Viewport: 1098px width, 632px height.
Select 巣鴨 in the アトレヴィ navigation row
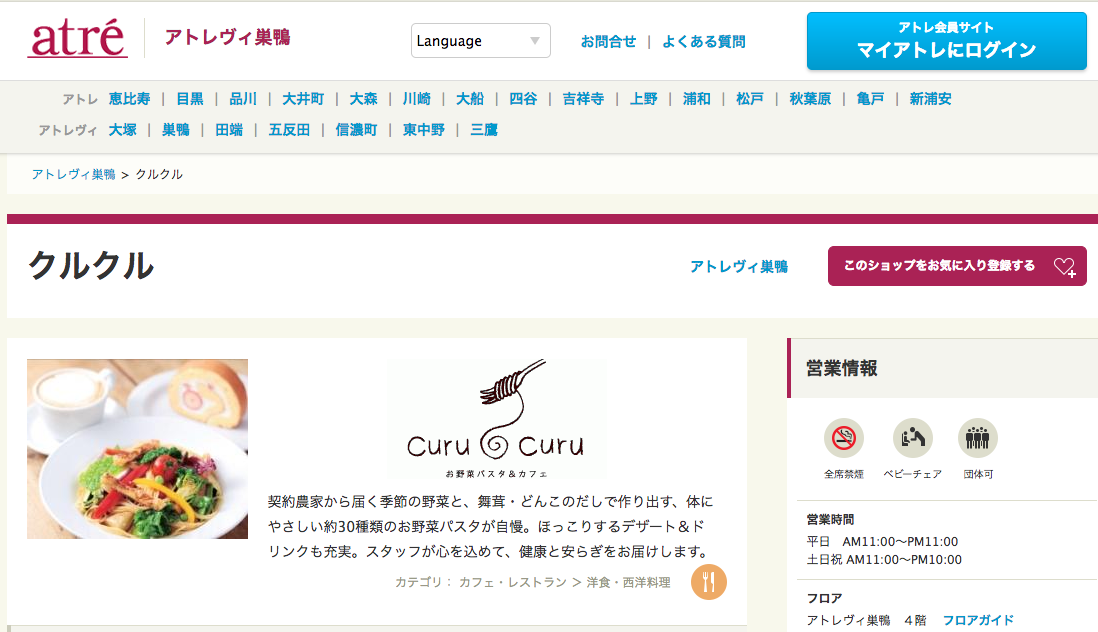(x=176, y=129)
